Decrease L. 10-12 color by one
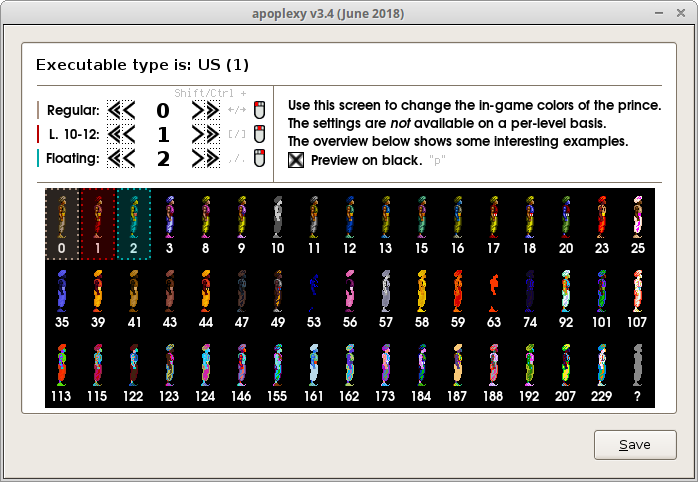 click(128, 134)
